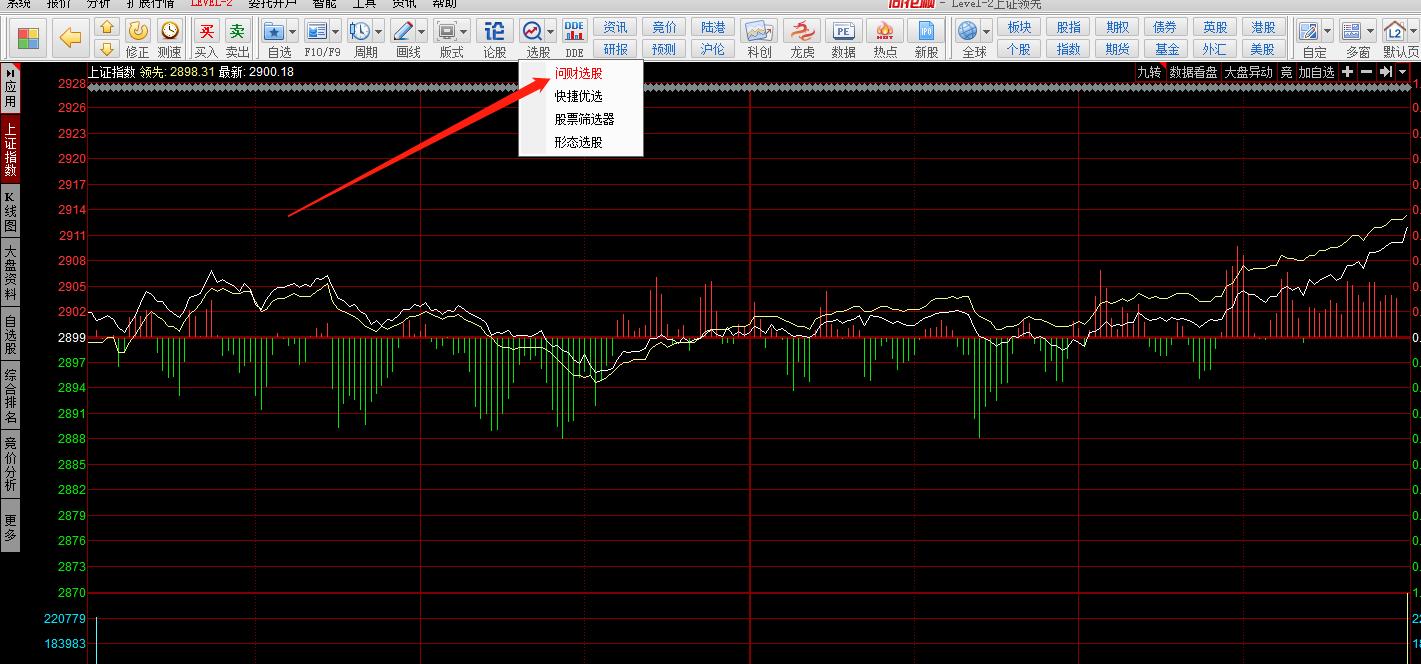Screen dimensions: 1421x664
Task: Select 问财选股 from the dropdown menu
Action: click(x=579, y=73)
